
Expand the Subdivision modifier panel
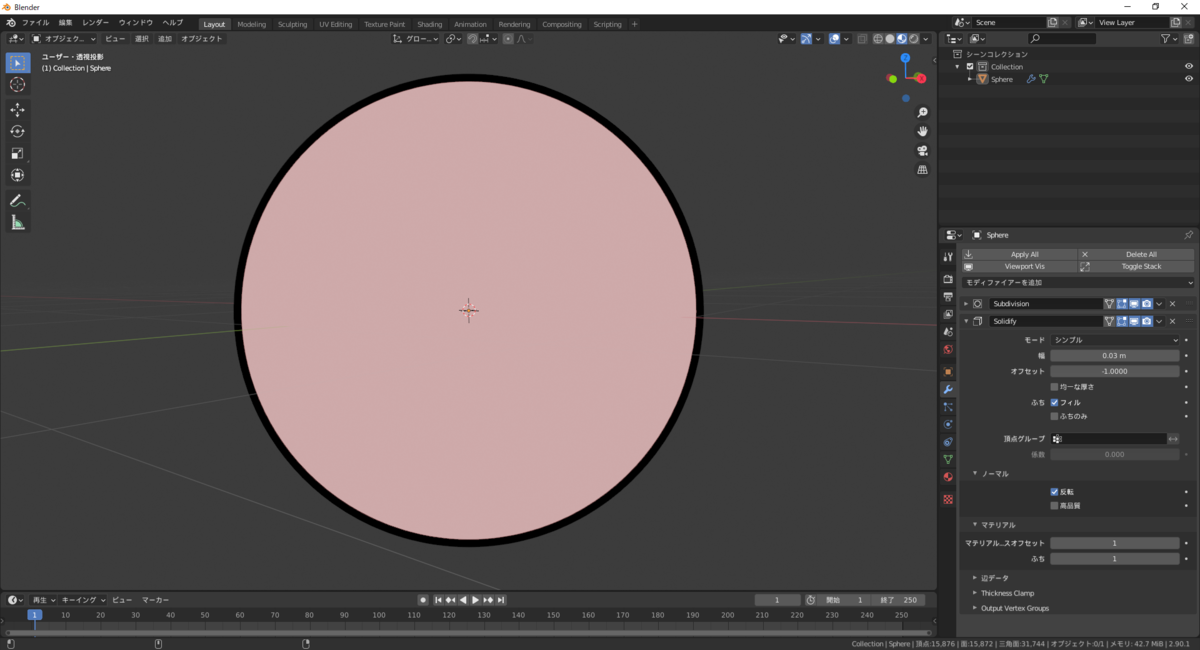coord(965,303)
